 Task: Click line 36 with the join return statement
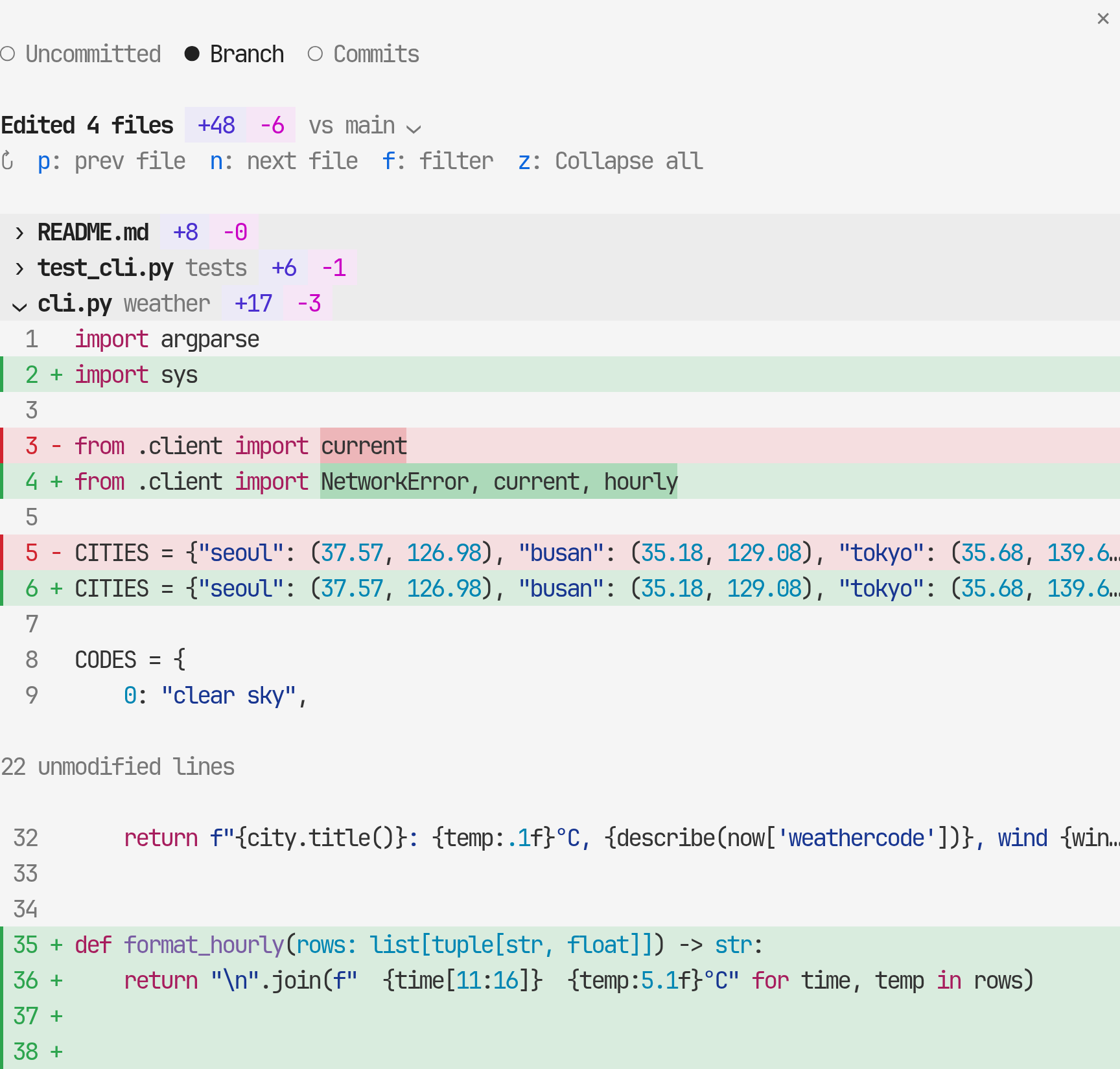coord(560,980)
